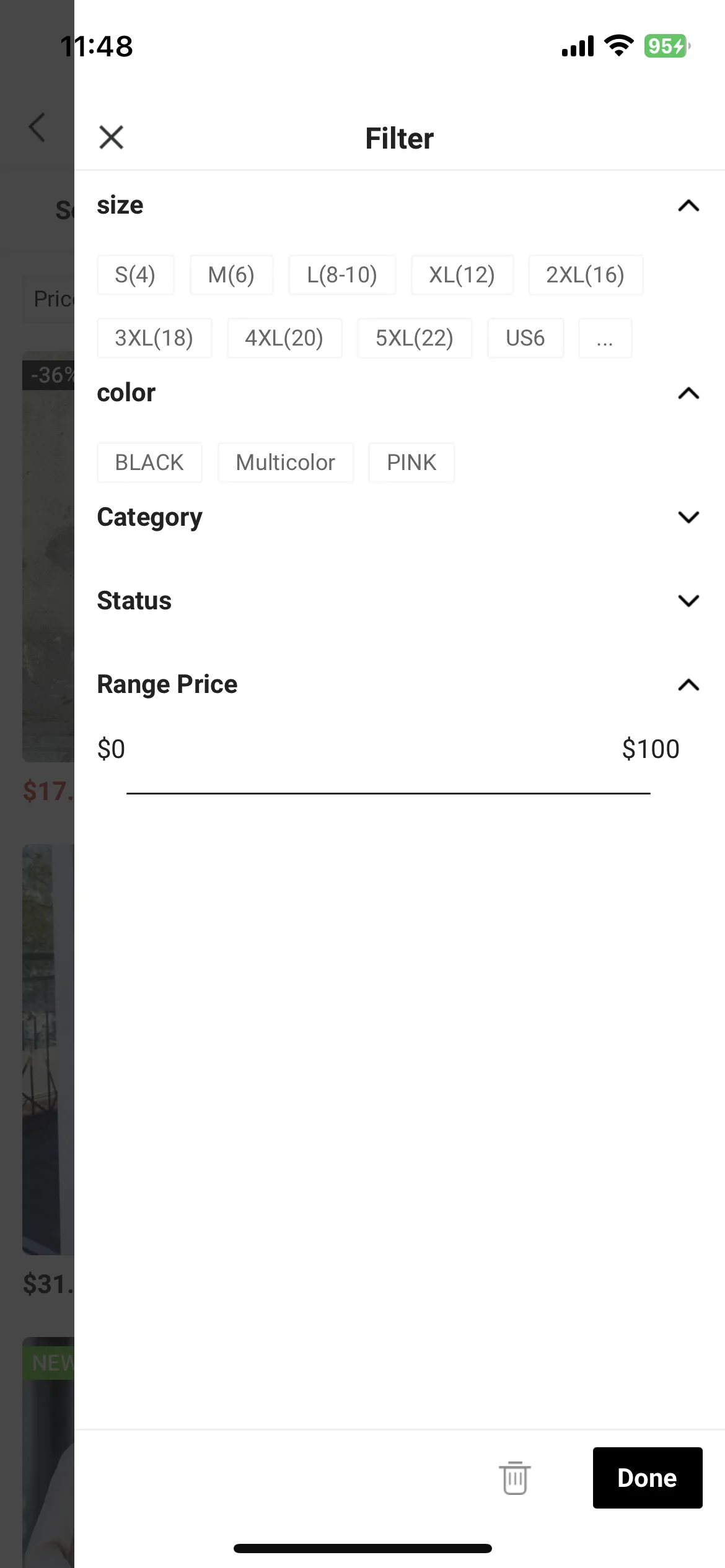
Task: Collapse the Range Price section
Action: point(688,685)
